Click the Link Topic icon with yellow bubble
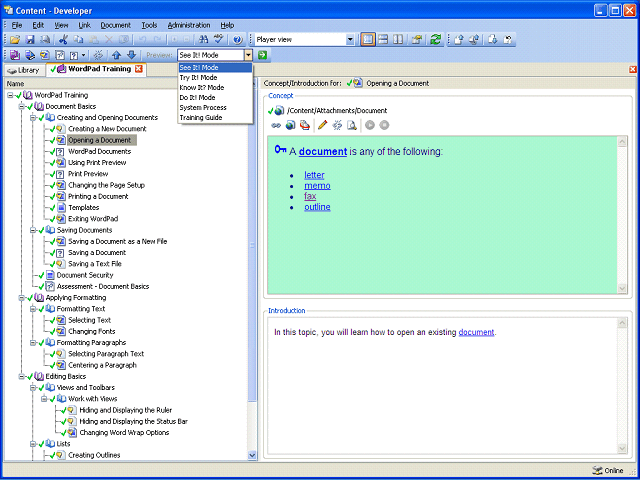 [x=44, y=55]
